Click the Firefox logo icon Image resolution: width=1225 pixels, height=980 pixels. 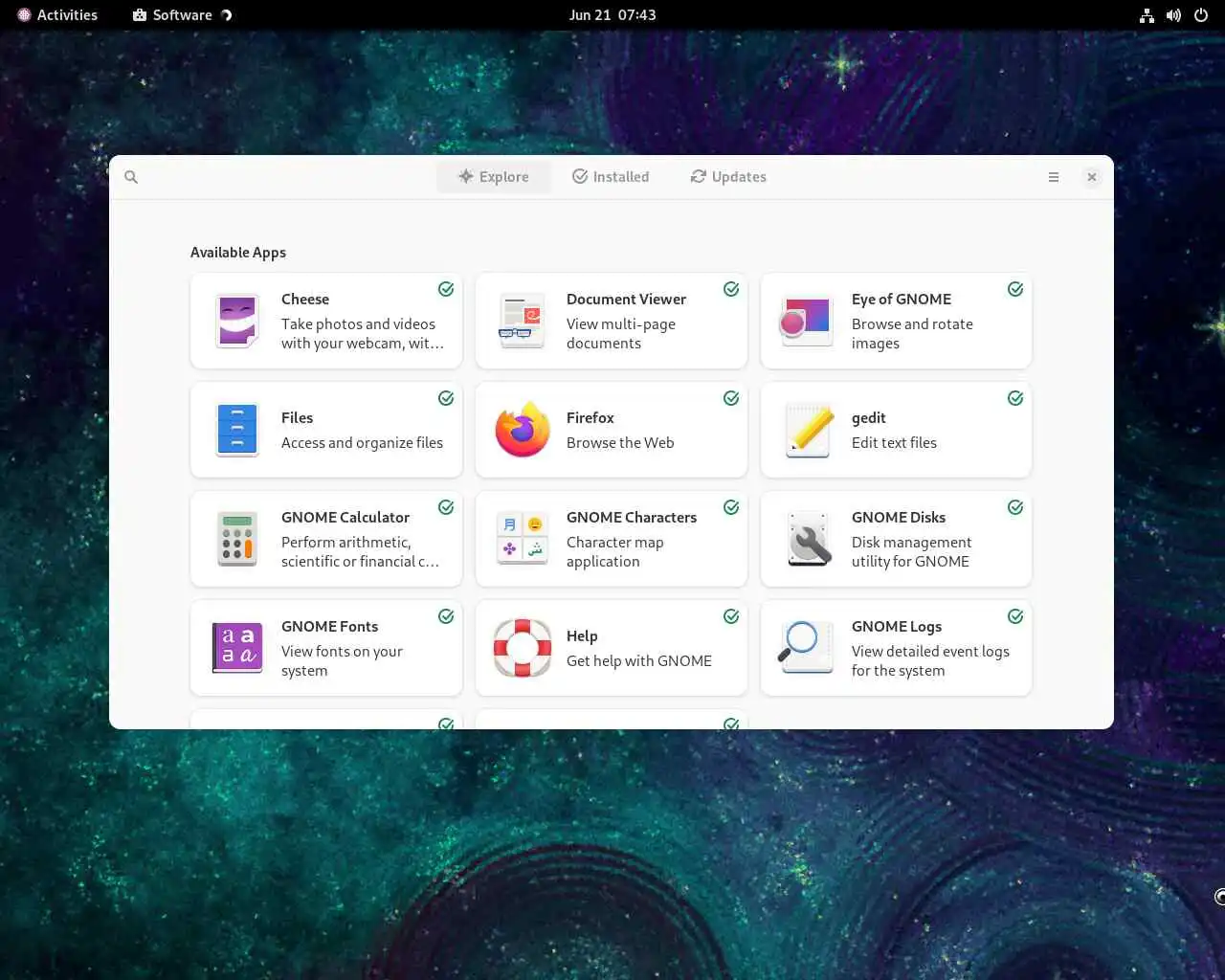tap(522, 430)
